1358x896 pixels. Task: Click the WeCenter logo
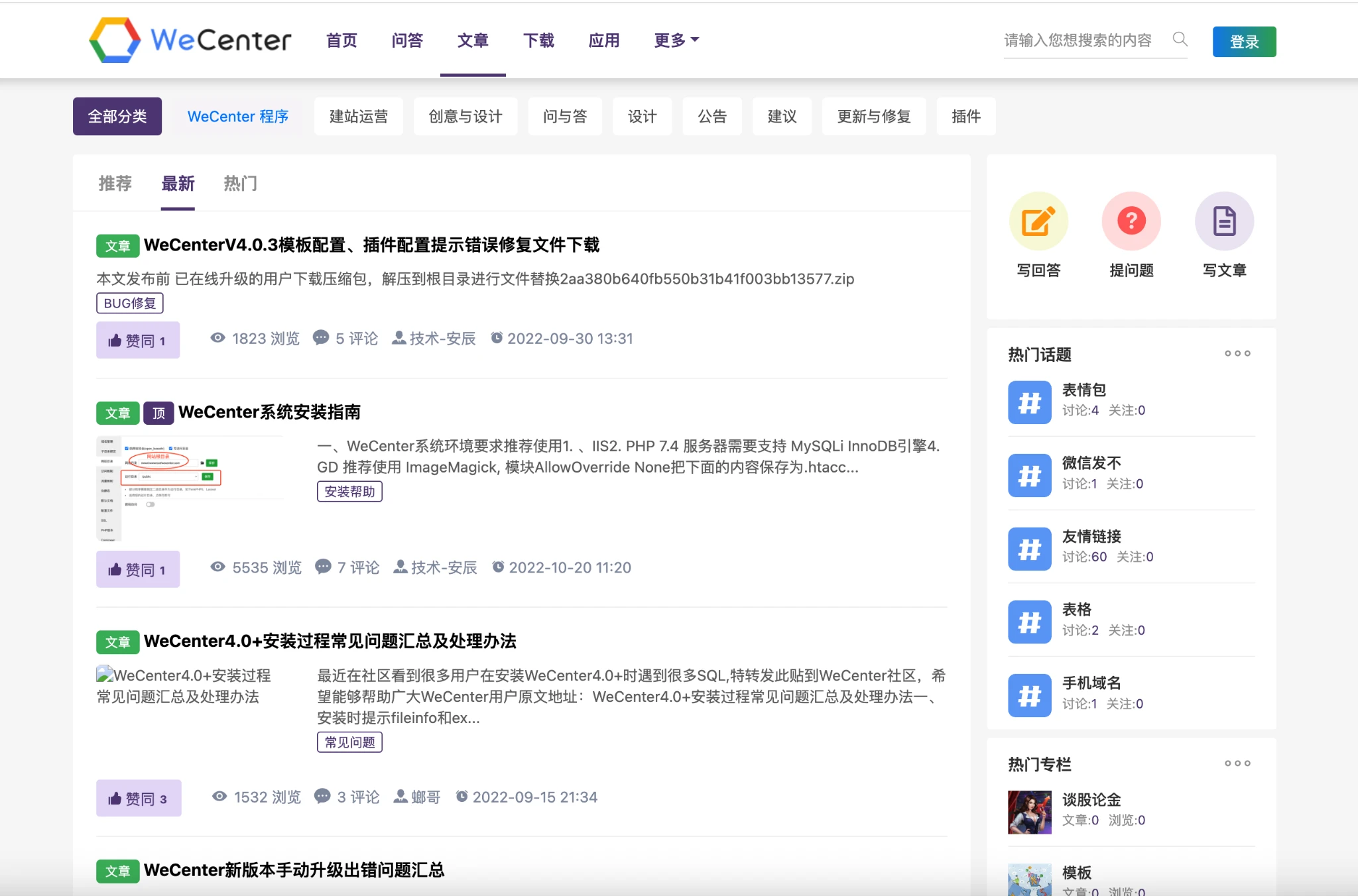pos(190,40)
